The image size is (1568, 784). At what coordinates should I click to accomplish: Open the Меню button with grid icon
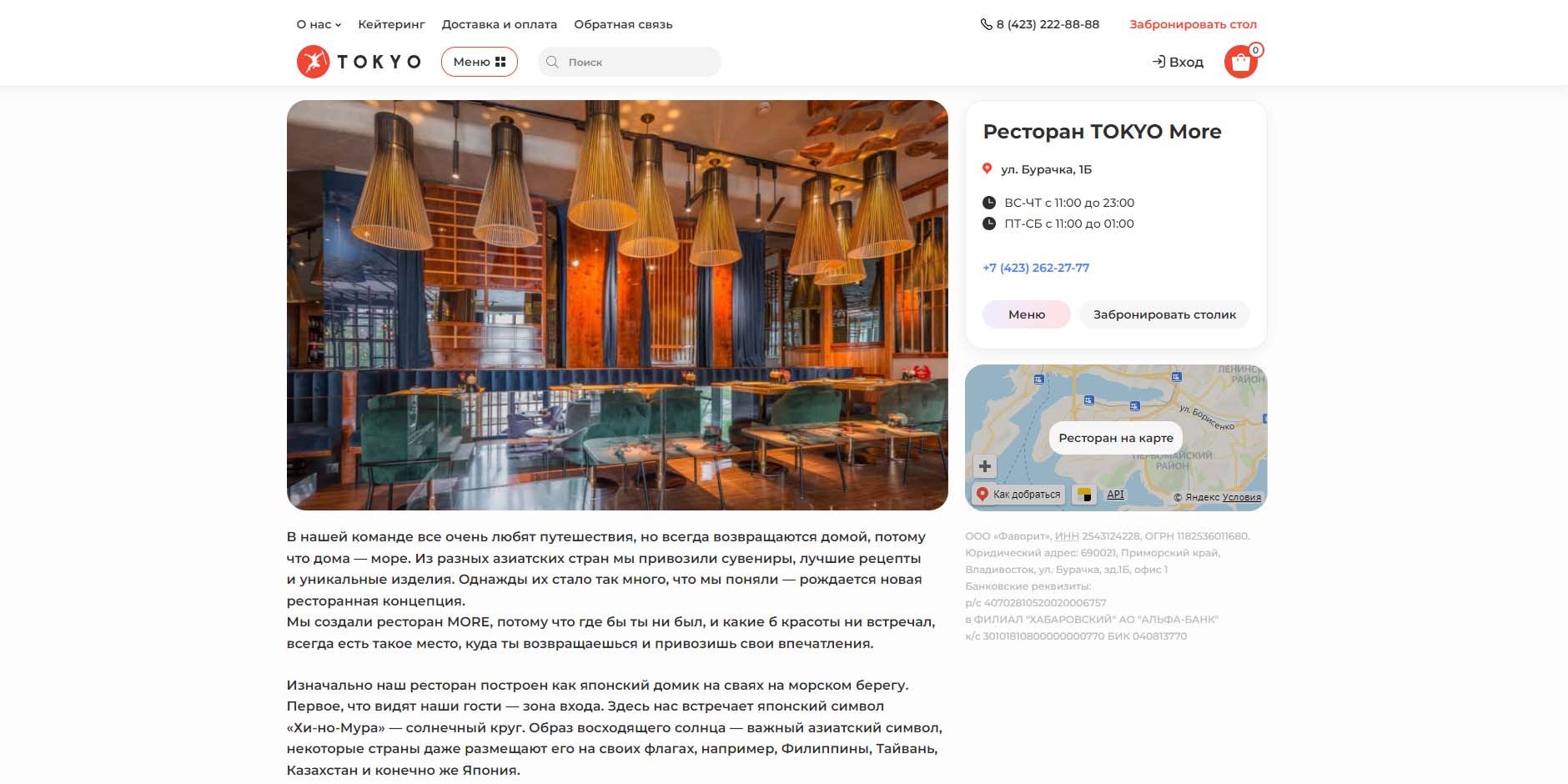pyautogui.click(x=480, y=62)
